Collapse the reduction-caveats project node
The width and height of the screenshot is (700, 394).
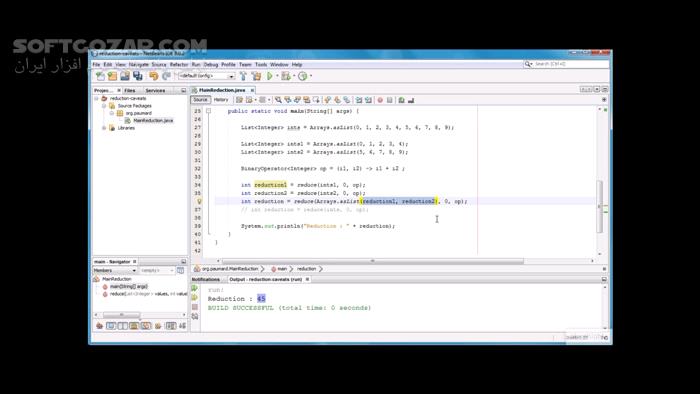pos(96,99)
